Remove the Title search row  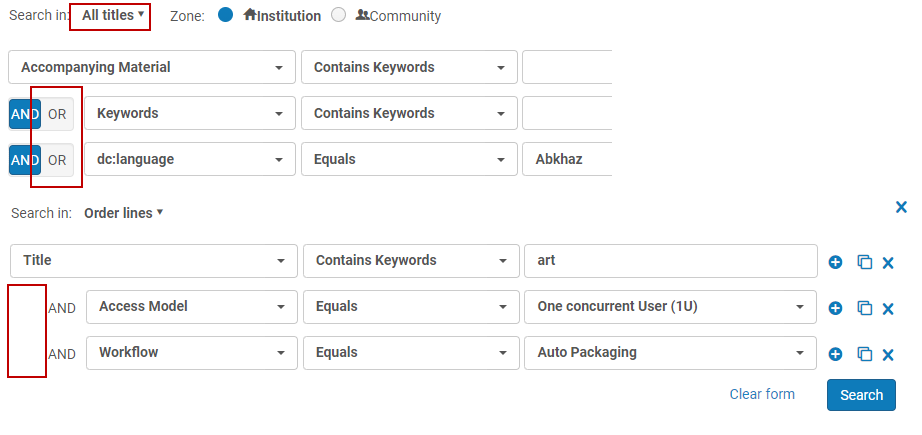tap(888, 263)
